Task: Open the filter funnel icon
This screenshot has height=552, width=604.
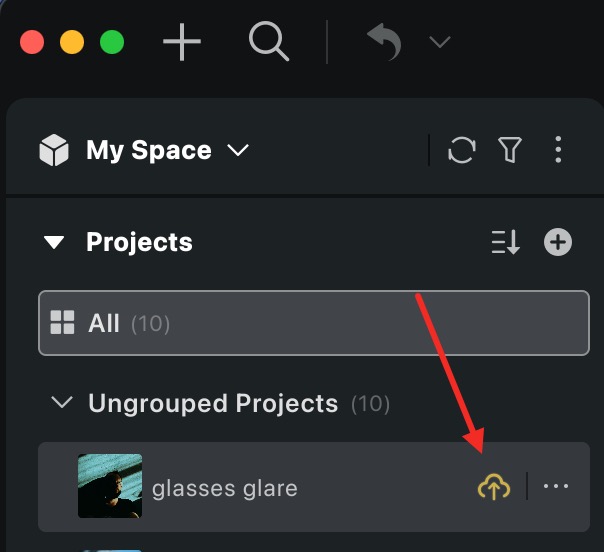Action: click(x=510, y=151)
